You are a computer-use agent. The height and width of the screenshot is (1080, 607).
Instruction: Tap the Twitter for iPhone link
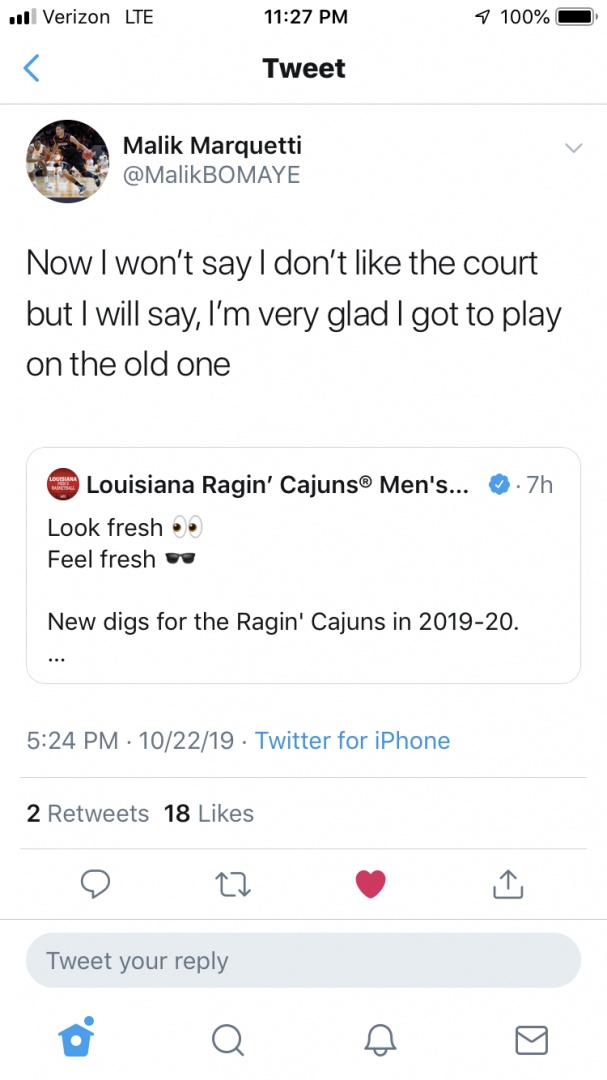[352, 741]
